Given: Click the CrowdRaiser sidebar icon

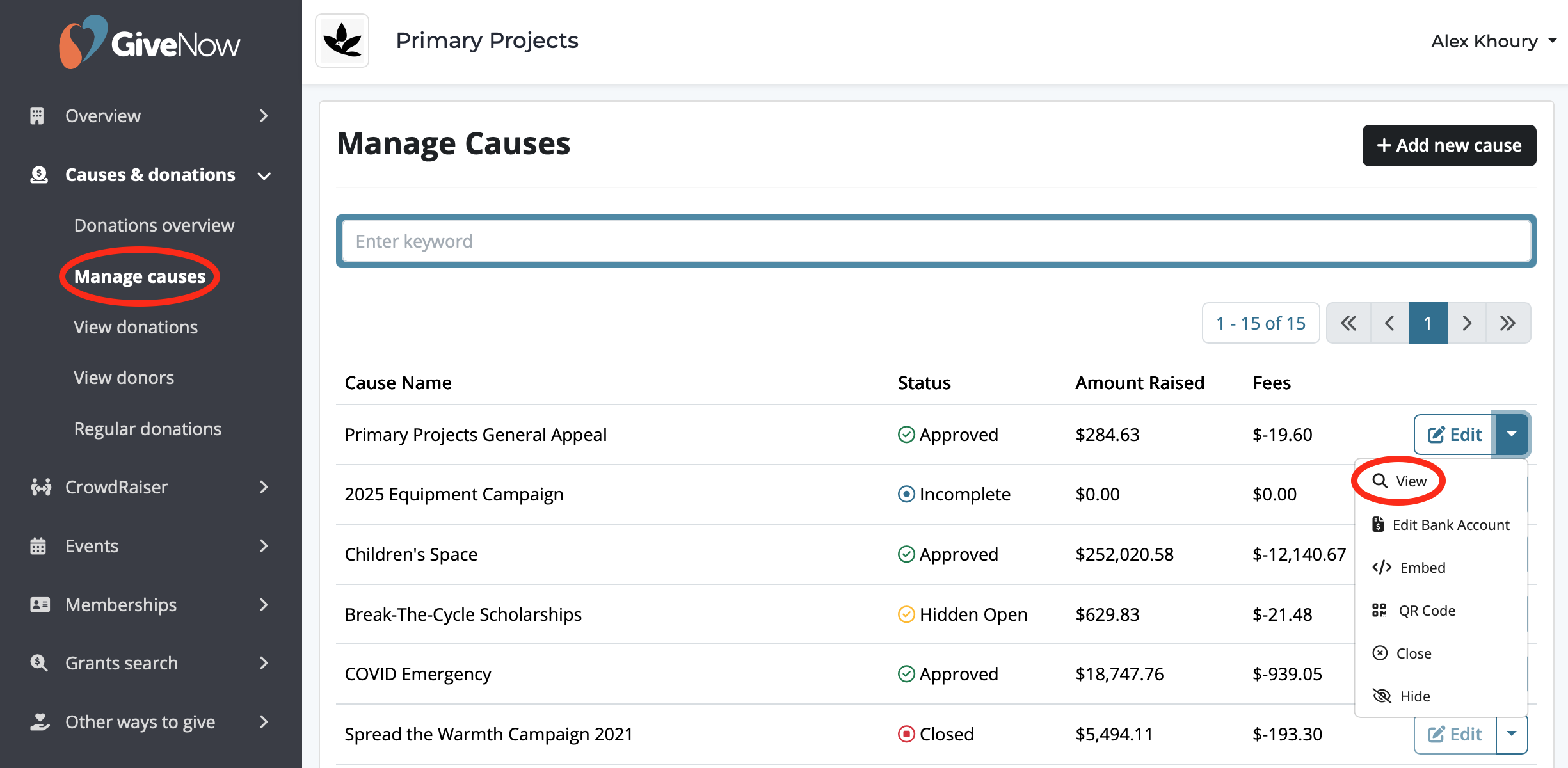Looking at the screenshot, I should [41, 487].
